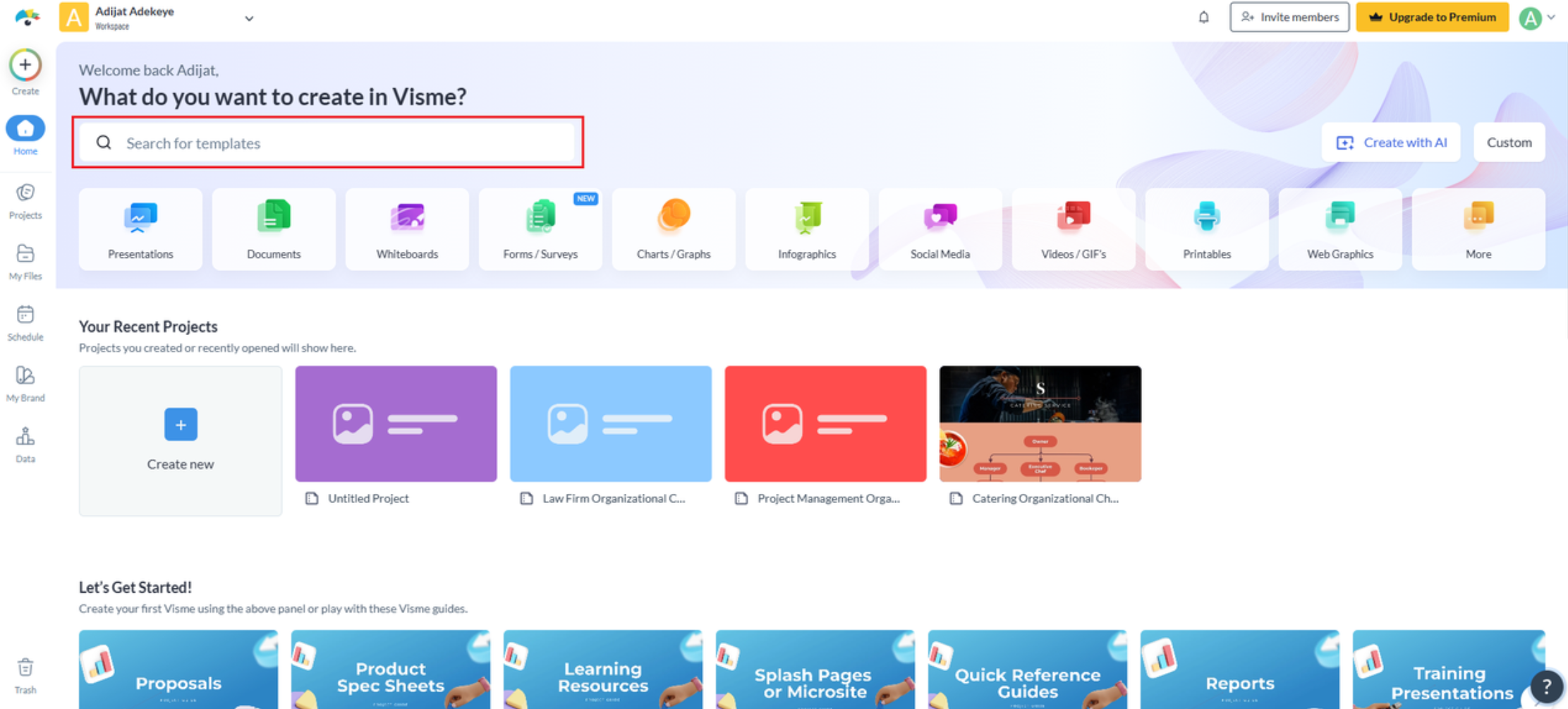Image resolution: width=1568 pixels, height=709 pixels.
Task: Select the Videos / GIF's category
Action: tap(1074, 229)
